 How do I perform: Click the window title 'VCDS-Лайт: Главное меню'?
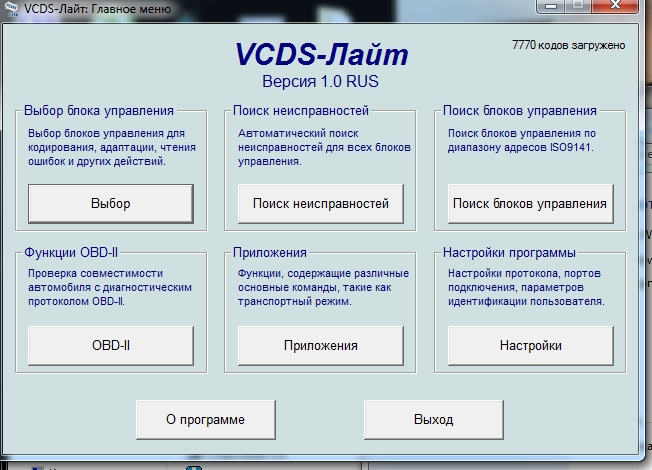[x=97, y=9]
